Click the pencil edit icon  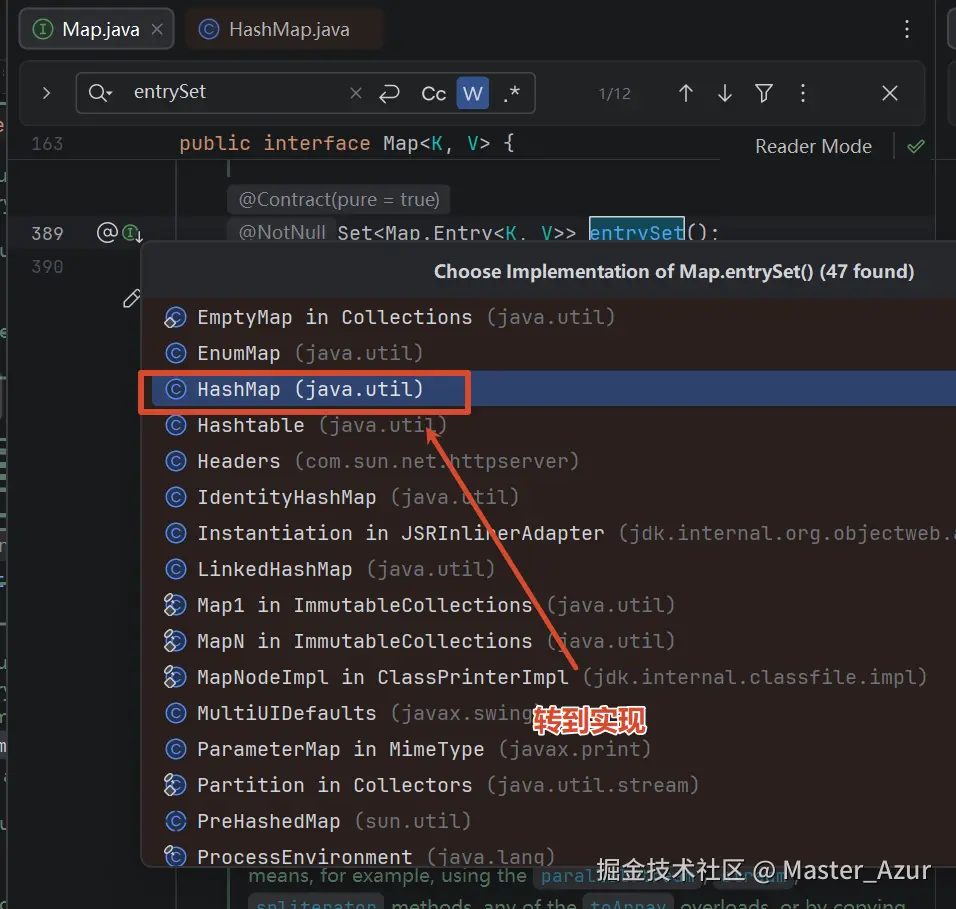click(131, 299)
